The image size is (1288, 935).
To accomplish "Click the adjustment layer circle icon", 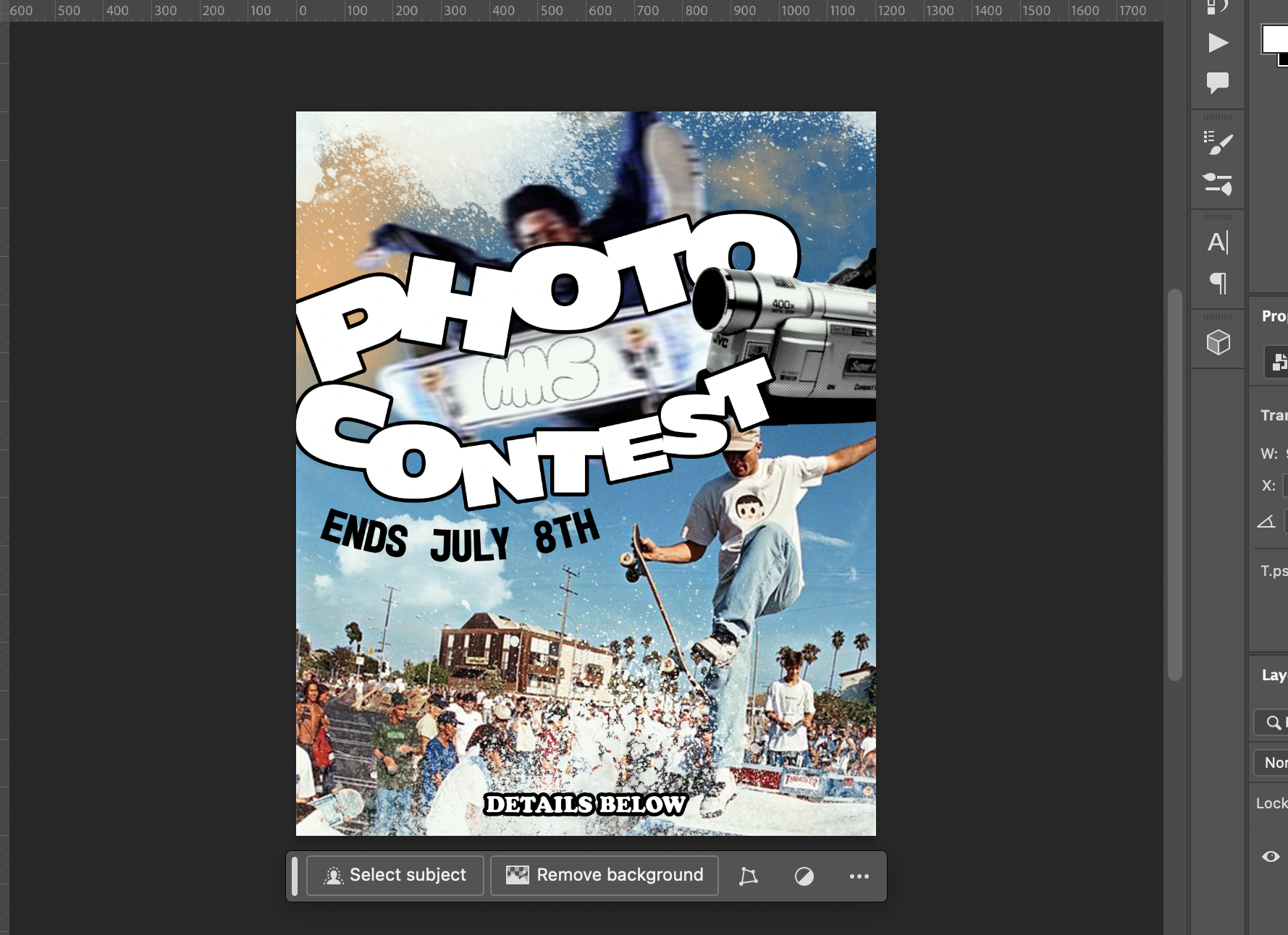I will pos(804,876).
